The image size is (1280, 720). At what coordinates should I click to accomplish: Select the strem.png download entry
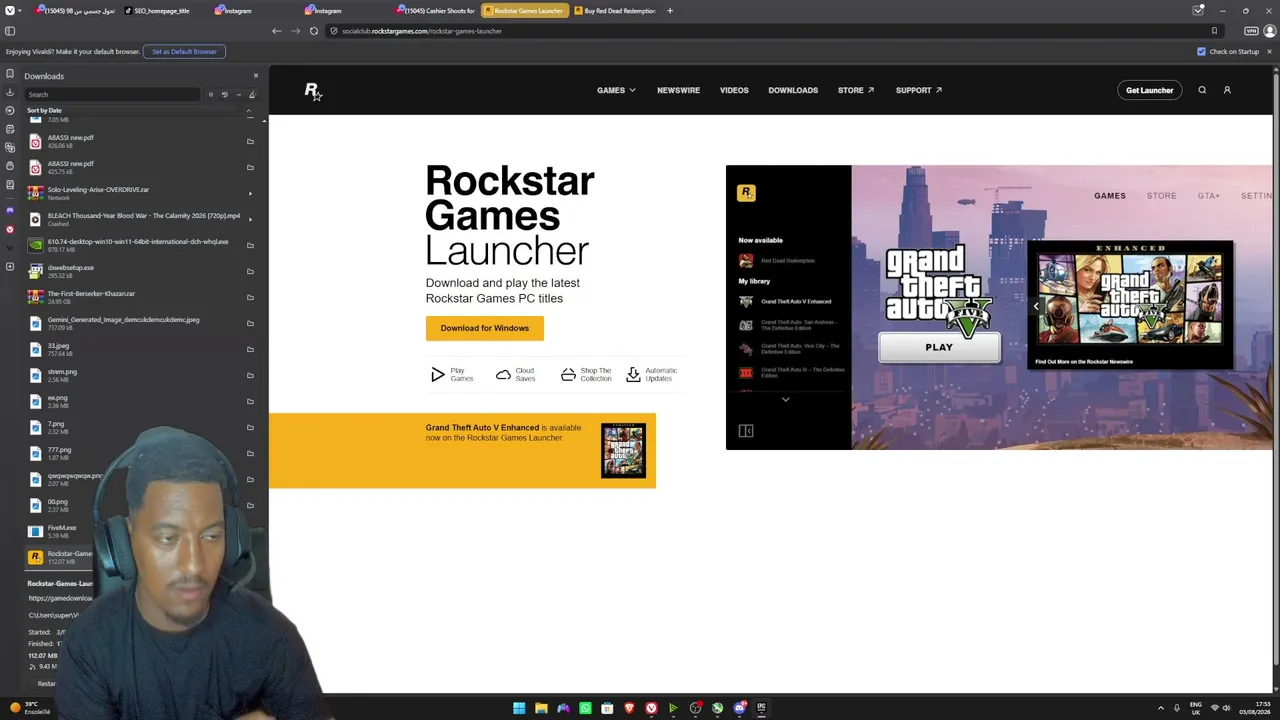point(140,375)
